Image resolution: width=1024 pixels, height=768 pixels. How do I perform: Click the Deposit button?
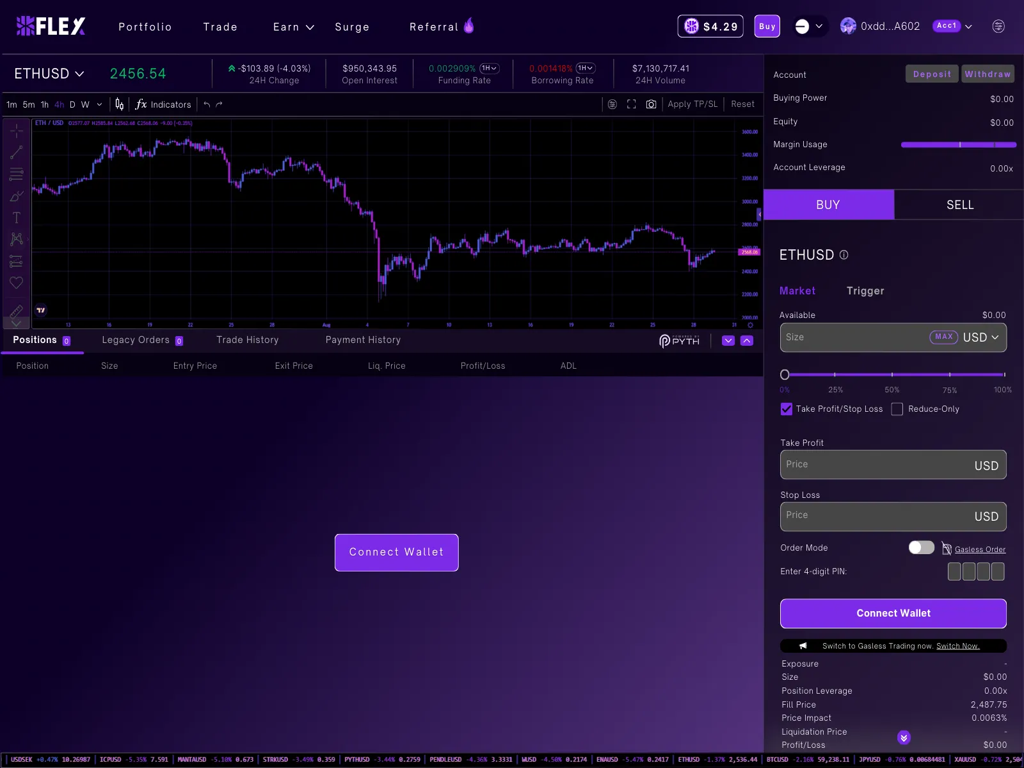(931, 74)
